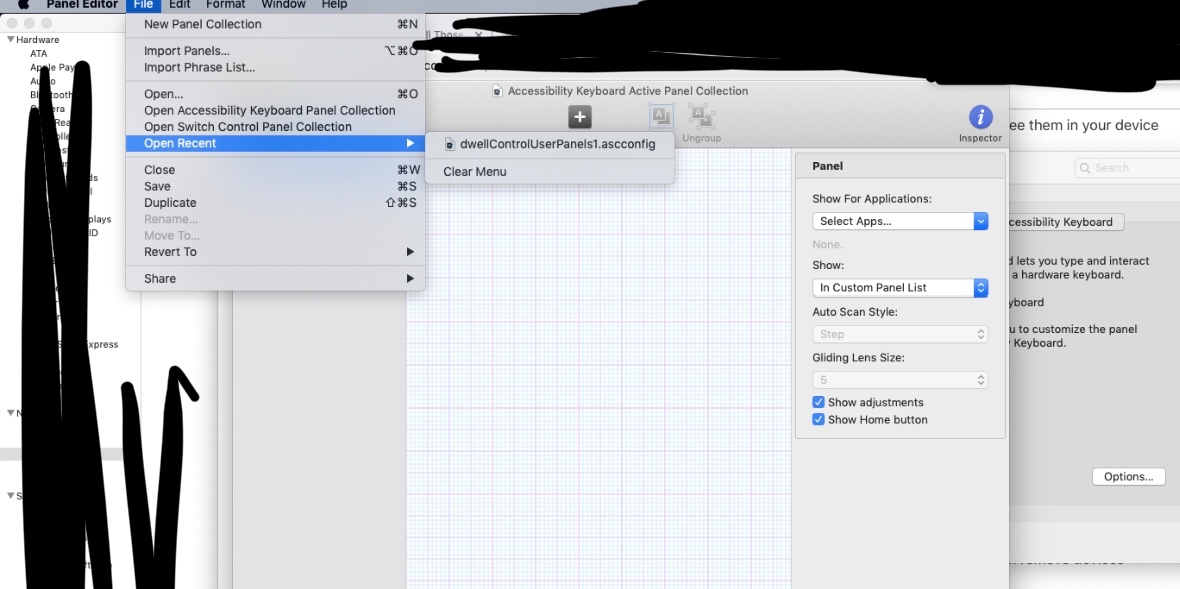Click the Options... button

pos(1128,477)
